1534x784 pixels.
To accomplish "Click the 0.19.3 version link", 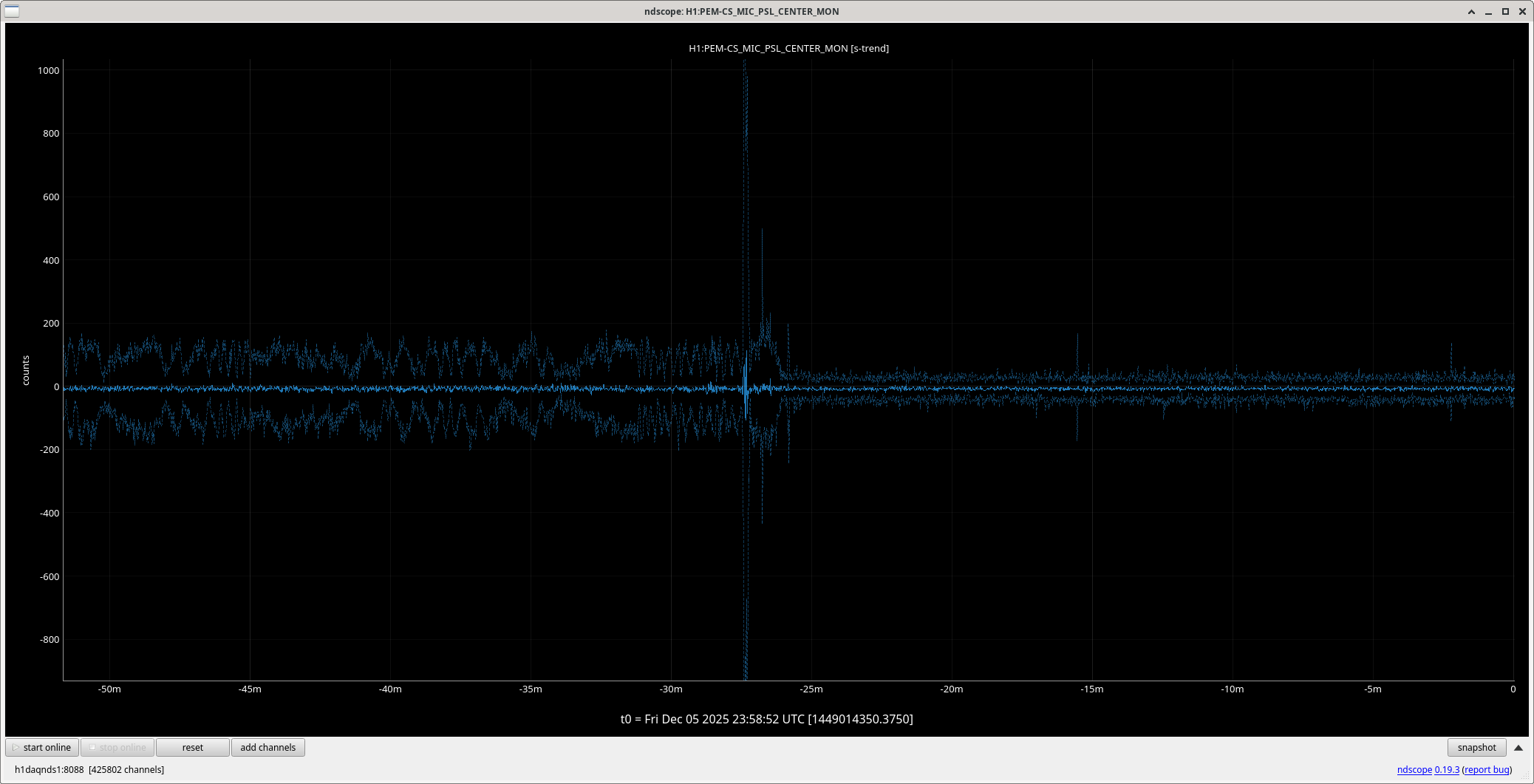I will [x=1446, y=769].
